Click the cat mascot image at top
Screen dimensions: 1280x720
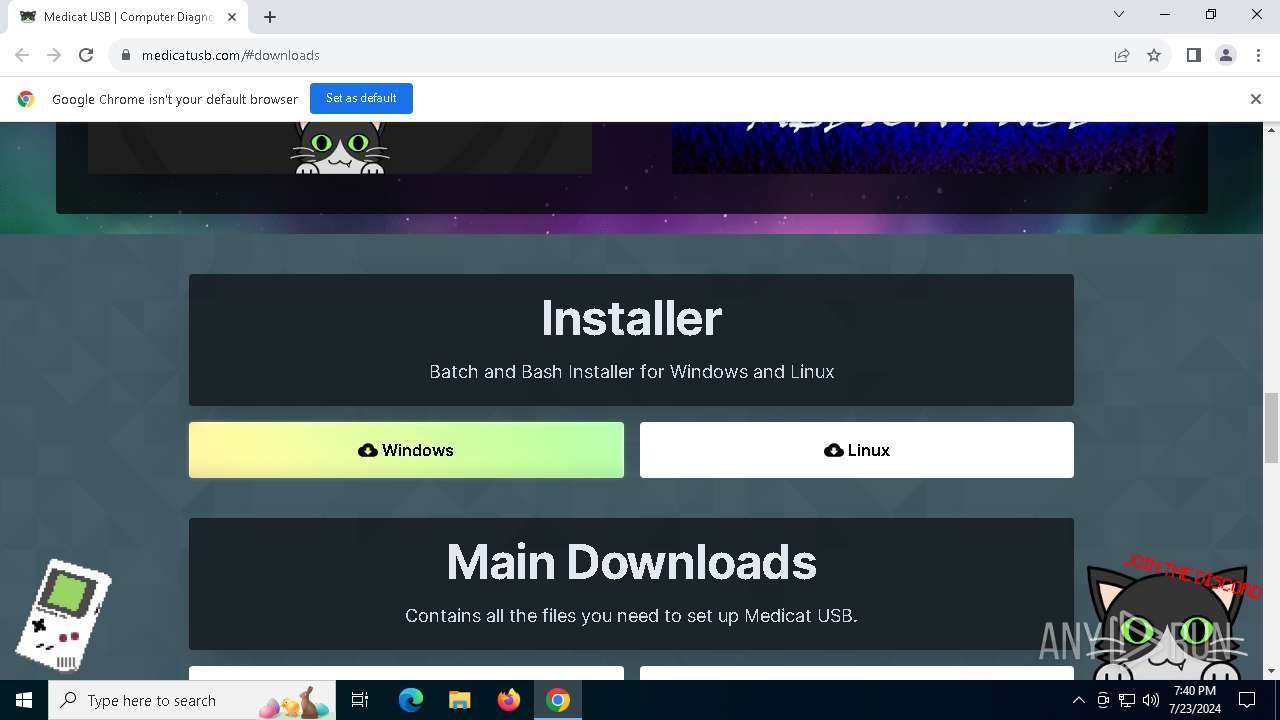point(340,148)
